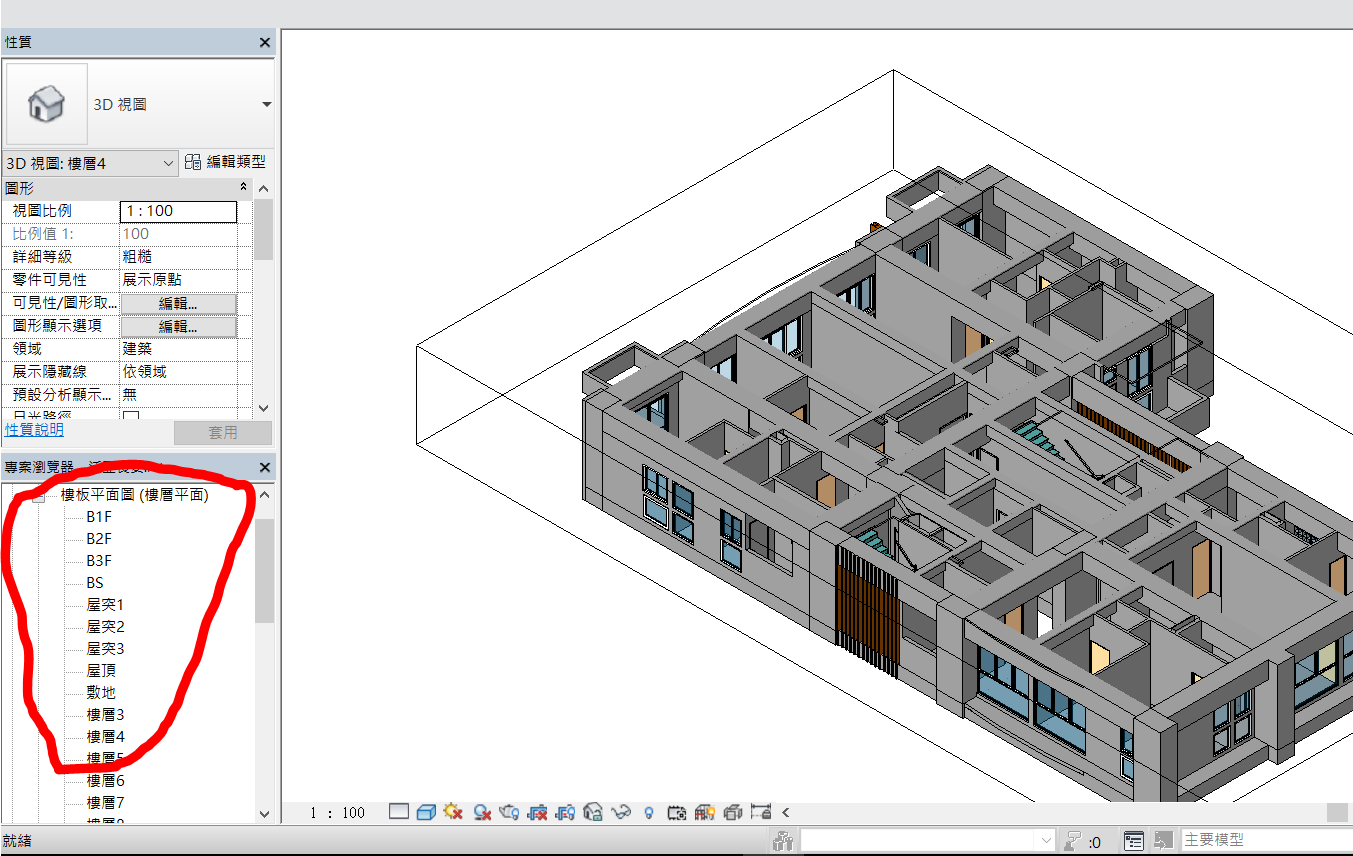
Task: Click the Highlight Displacement Sets icon
Action: coord(733,812)
